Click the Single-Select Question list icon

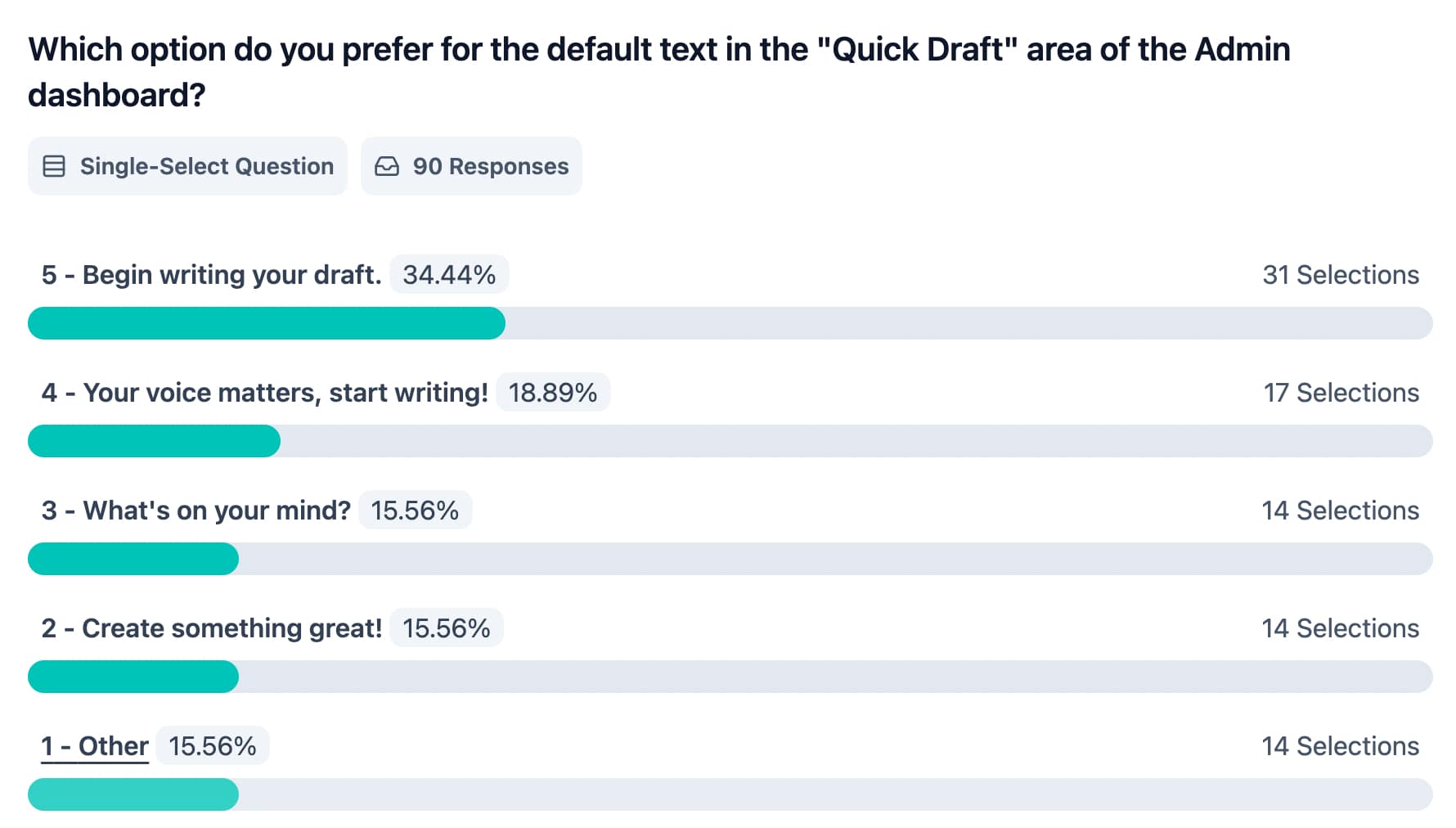pyautogui.click(x=54, y=166)
